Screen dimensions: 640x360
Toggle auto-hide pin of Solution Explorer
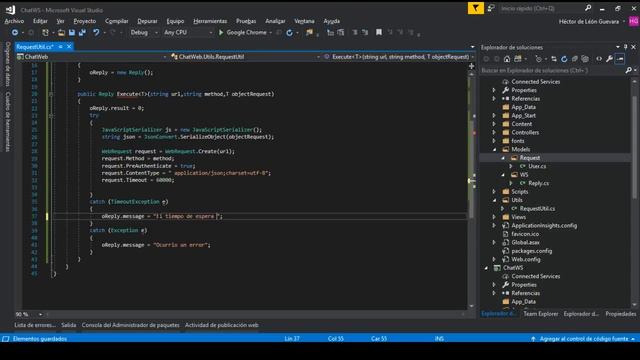click(625, 47)
